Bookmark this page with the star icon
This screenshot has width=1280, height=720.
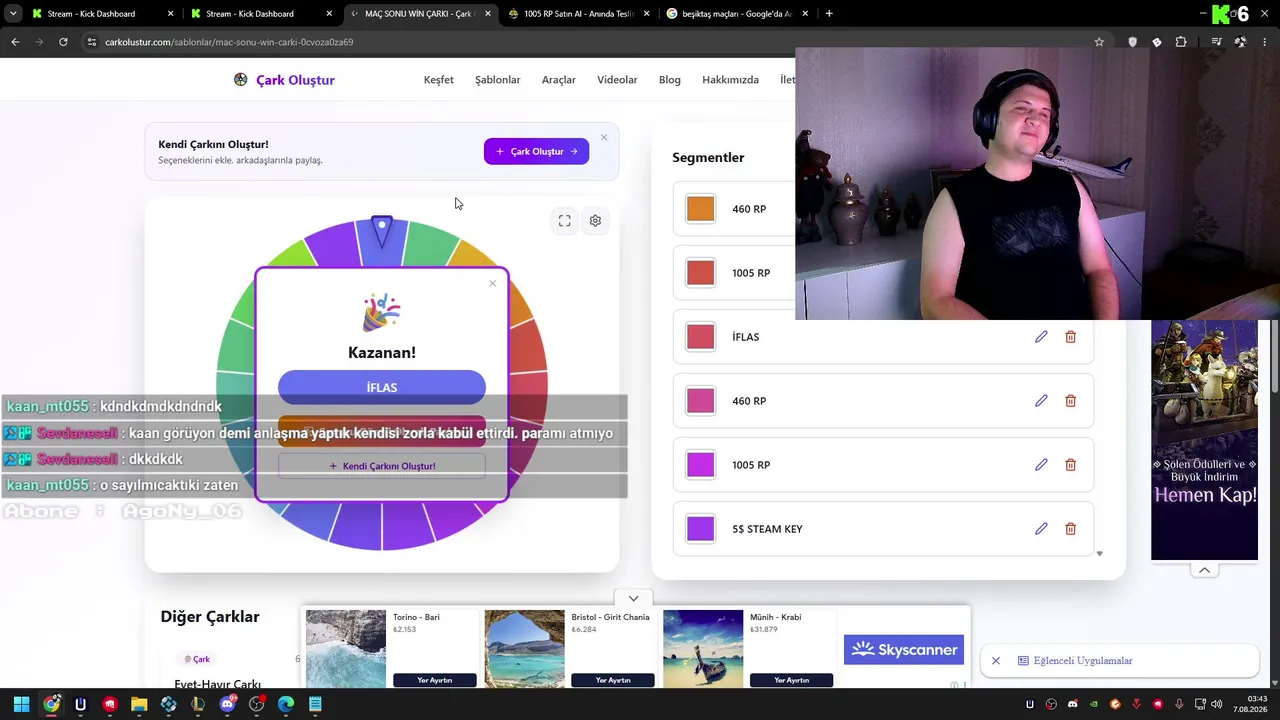(x=1099, y=42)
